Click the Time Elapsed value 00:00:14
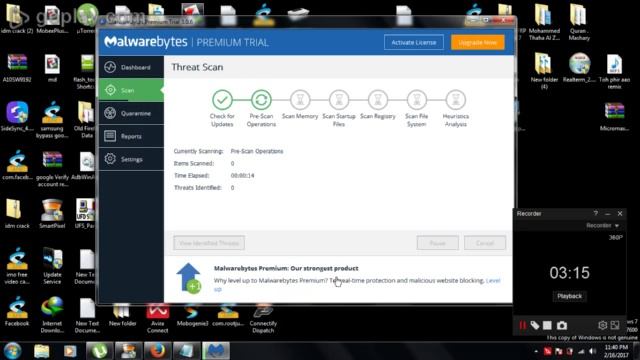This screenshot has height=360, width=640. coord(242,176)
